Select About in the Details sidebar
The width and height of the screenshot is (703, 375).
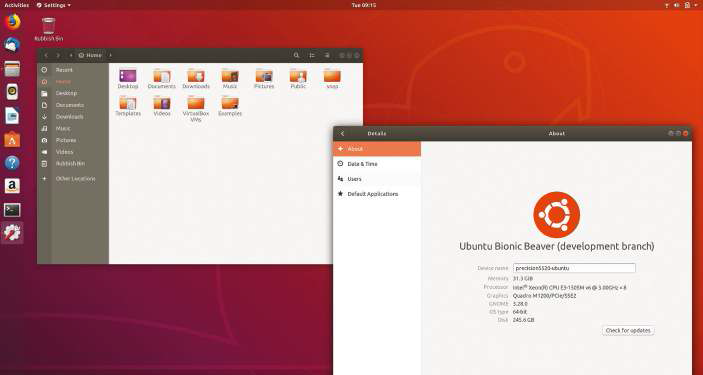pos(377,148)
